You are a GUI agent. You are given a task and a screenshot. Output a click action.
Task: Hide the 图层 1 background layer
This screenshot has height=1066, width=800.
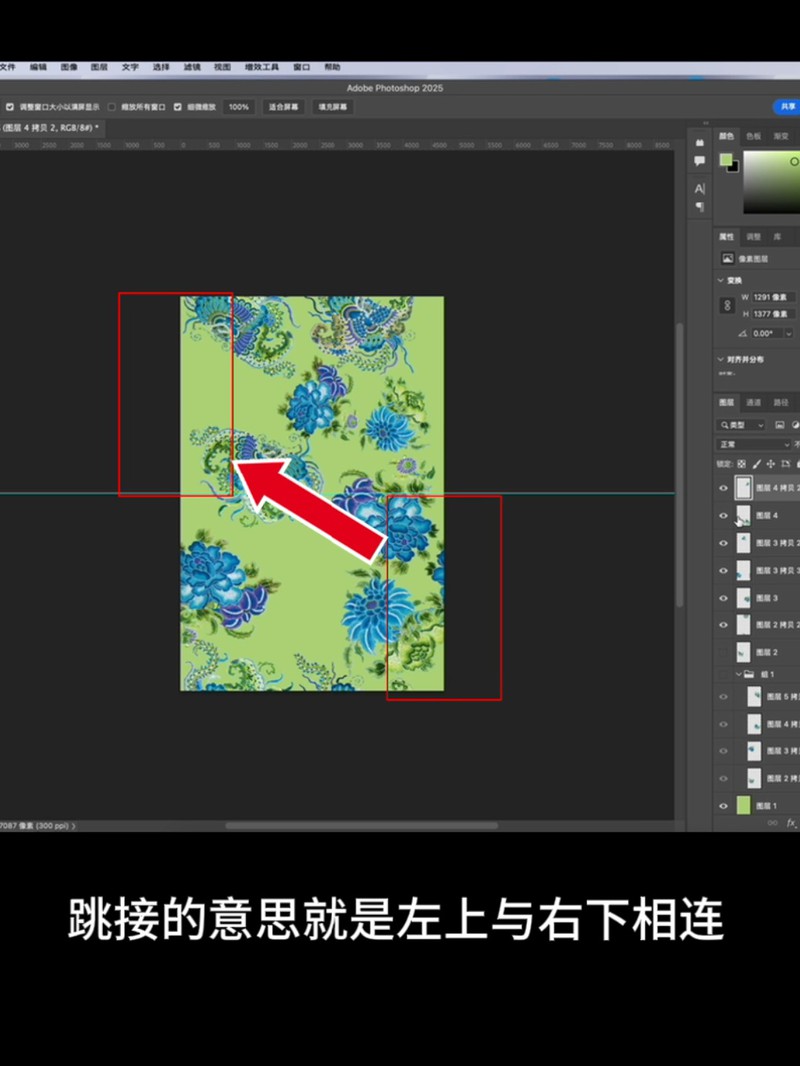coord(724,805)
